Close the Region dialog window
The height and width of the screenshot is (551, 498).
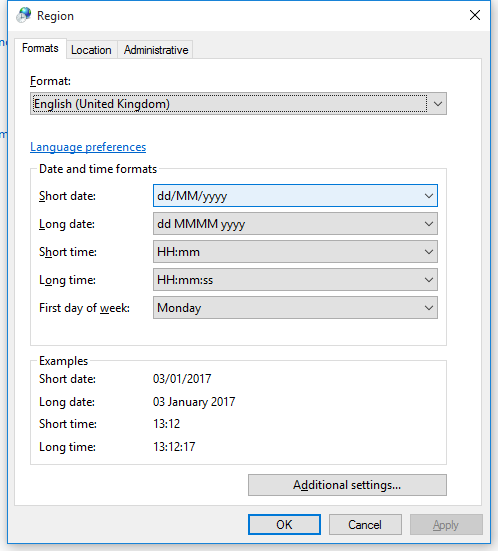[475, 15]
